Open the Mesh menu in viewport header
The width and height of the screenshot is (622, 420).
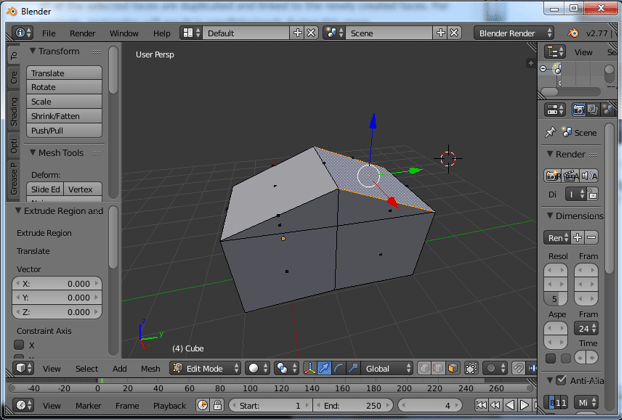[x=150, y=368]
